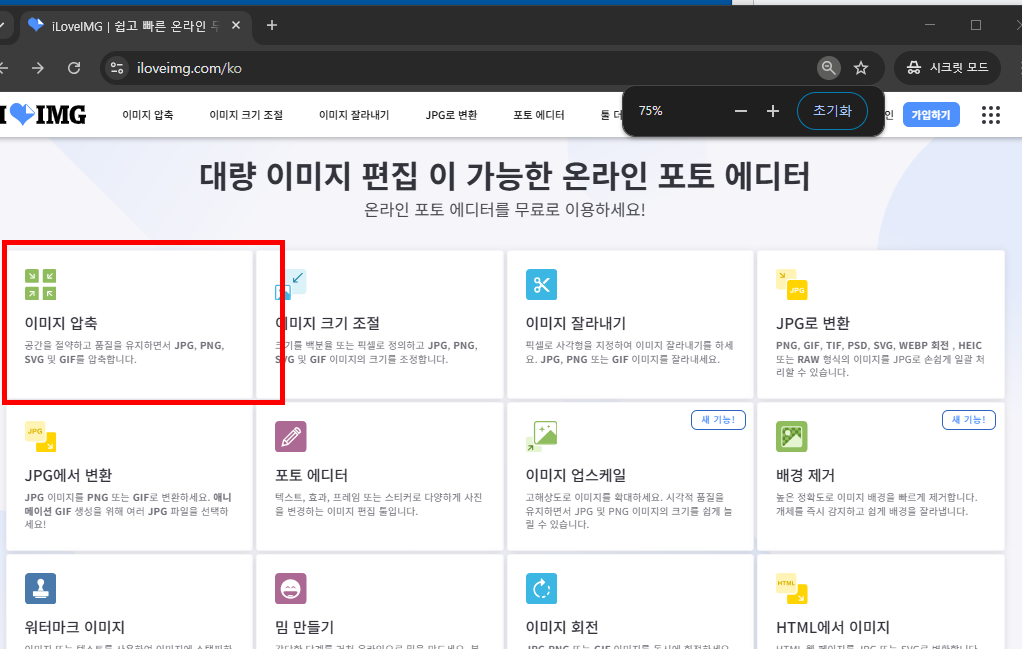This screenshot has height=649, width=1022.
Task: Click the 초기화 zoom reset button
Action: [832, 111]
